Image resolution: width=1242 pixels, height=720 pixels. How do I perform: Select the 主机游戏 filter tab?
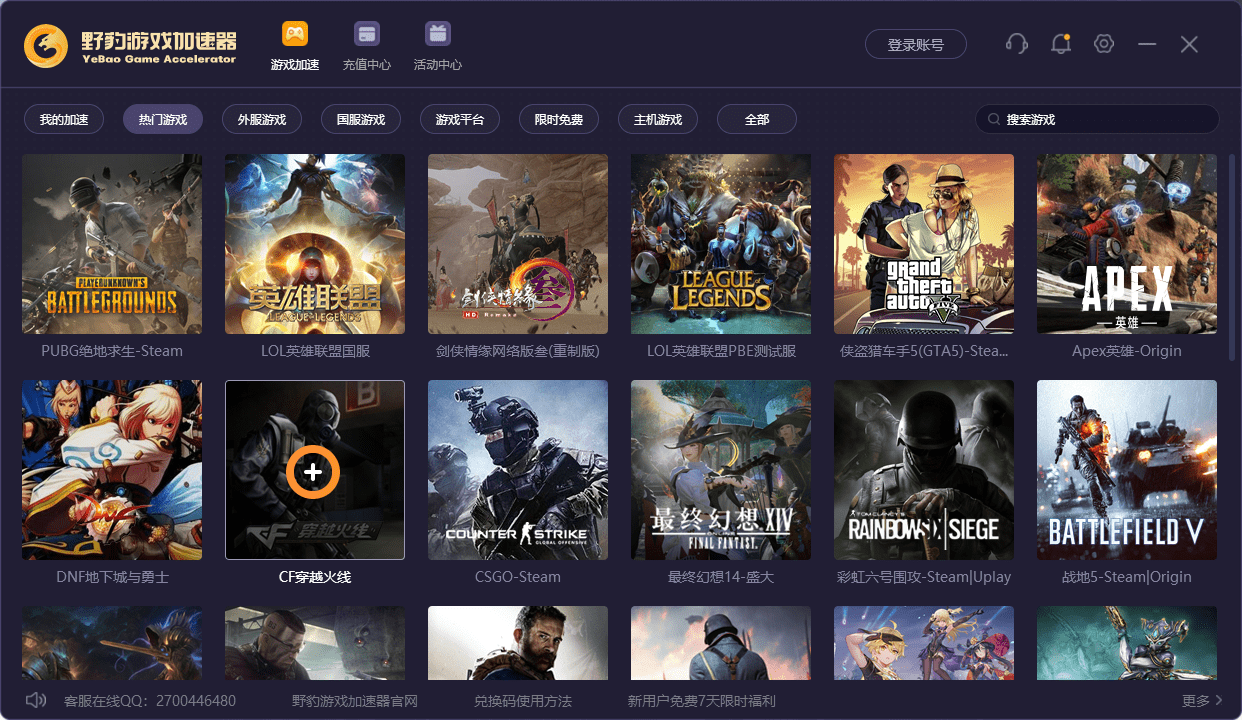[x=658, y=119]
